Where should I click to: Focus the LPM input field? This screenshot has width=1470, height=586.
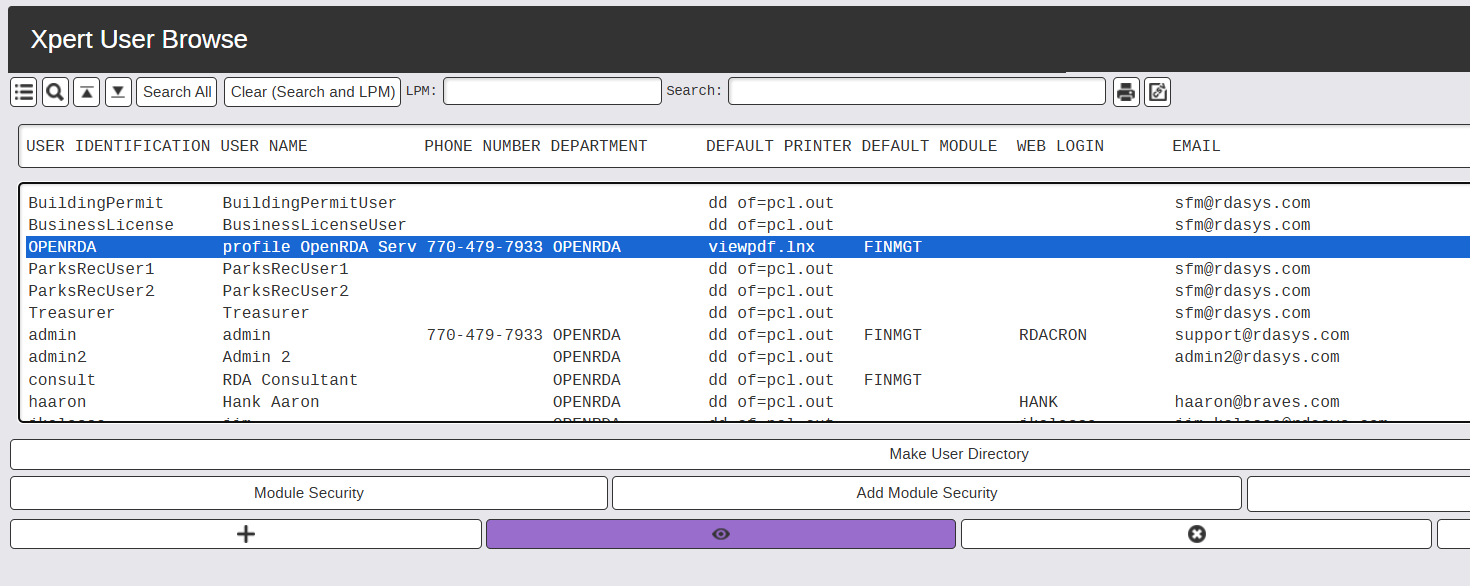coord(552,91)
